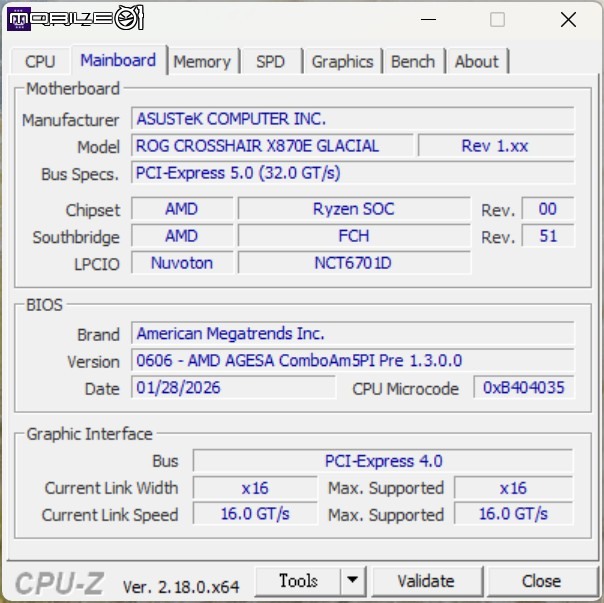Click the Nuvoton LPCIO field
Viewport: 604px width, 603px height.
pos(182,263)
